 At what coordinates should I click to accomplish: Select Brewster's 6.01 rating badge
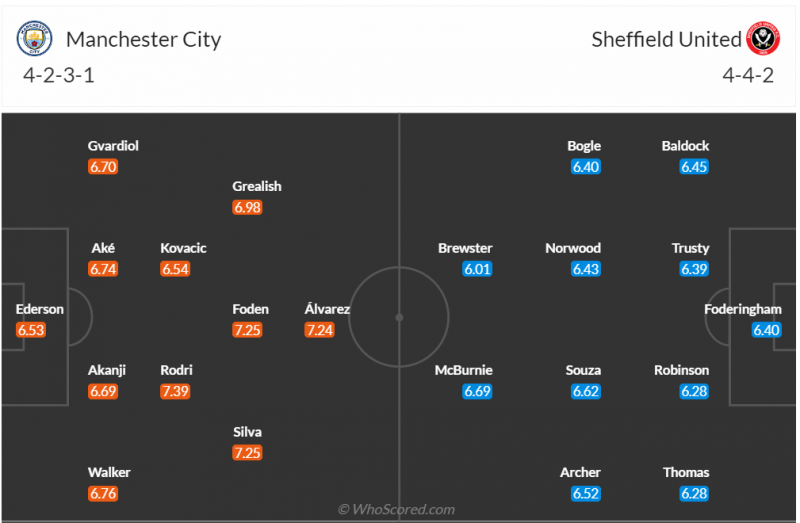point(477,269)
